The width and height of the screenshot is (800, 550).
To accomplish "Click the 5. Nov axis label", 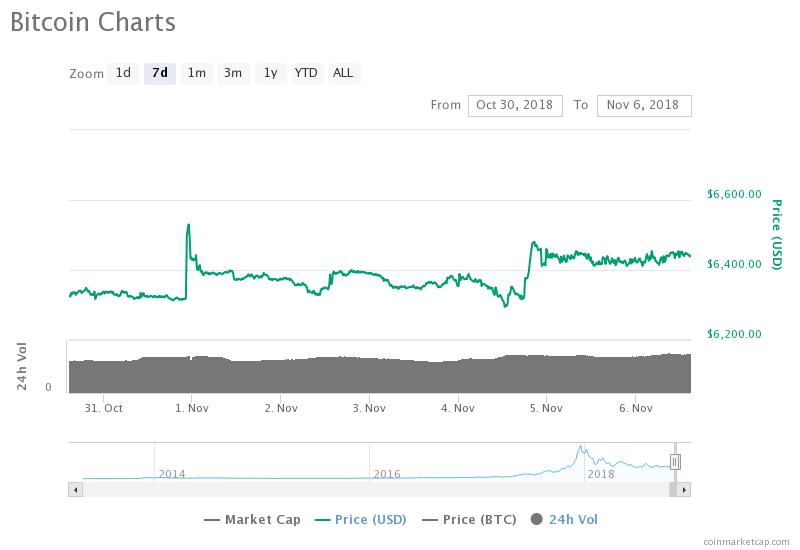I will tap(546, 408).
